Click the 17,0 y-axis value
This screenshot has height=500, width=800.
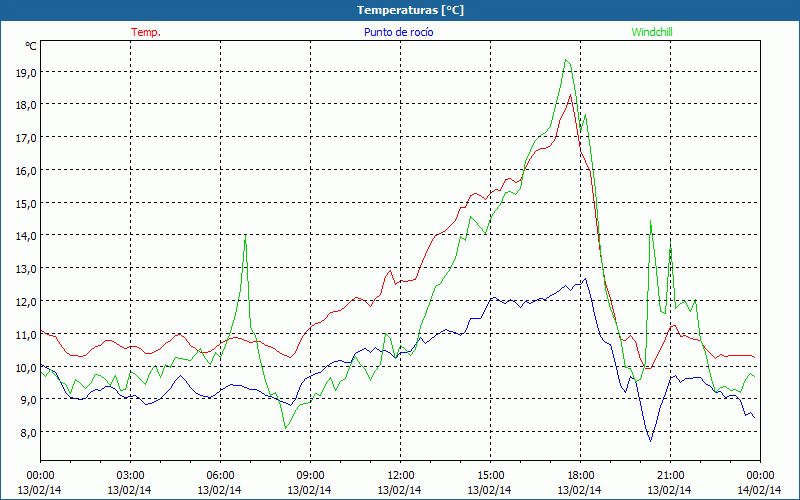coord(26,138)
